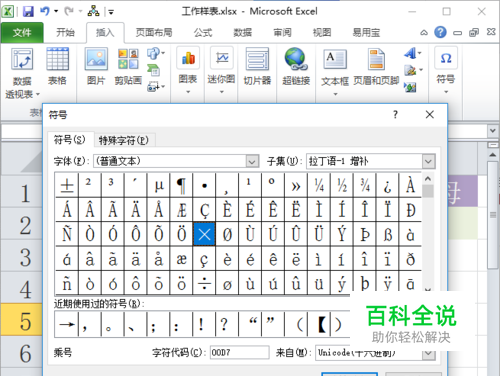Expand the Customize Quick Access Toolbar dropdown
Image resolution: width=500 pixels, height=376 pixels.
(x=111, y=13)
